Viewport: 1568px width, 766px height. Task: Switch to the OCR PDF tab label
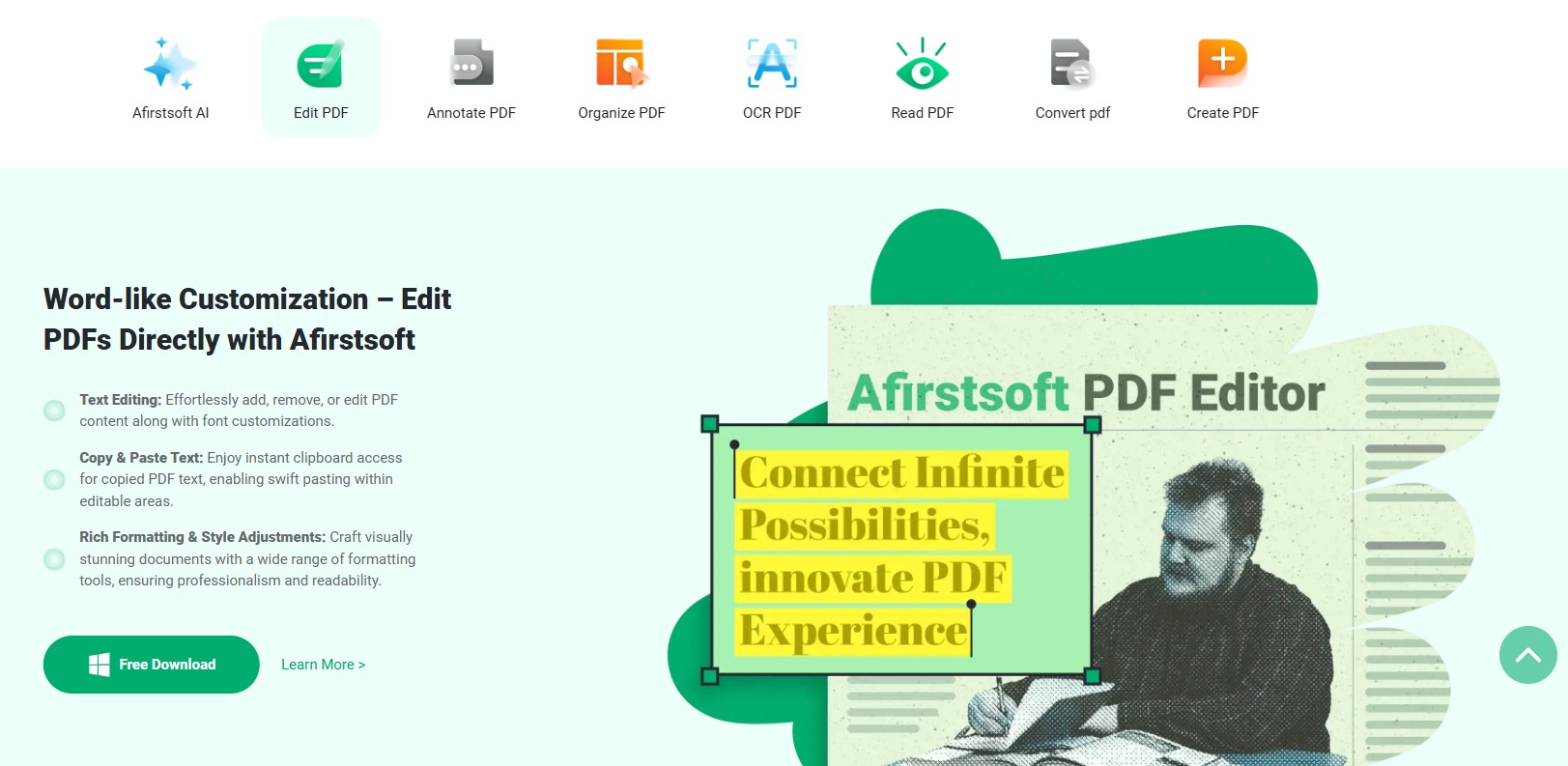click(772, 113)
